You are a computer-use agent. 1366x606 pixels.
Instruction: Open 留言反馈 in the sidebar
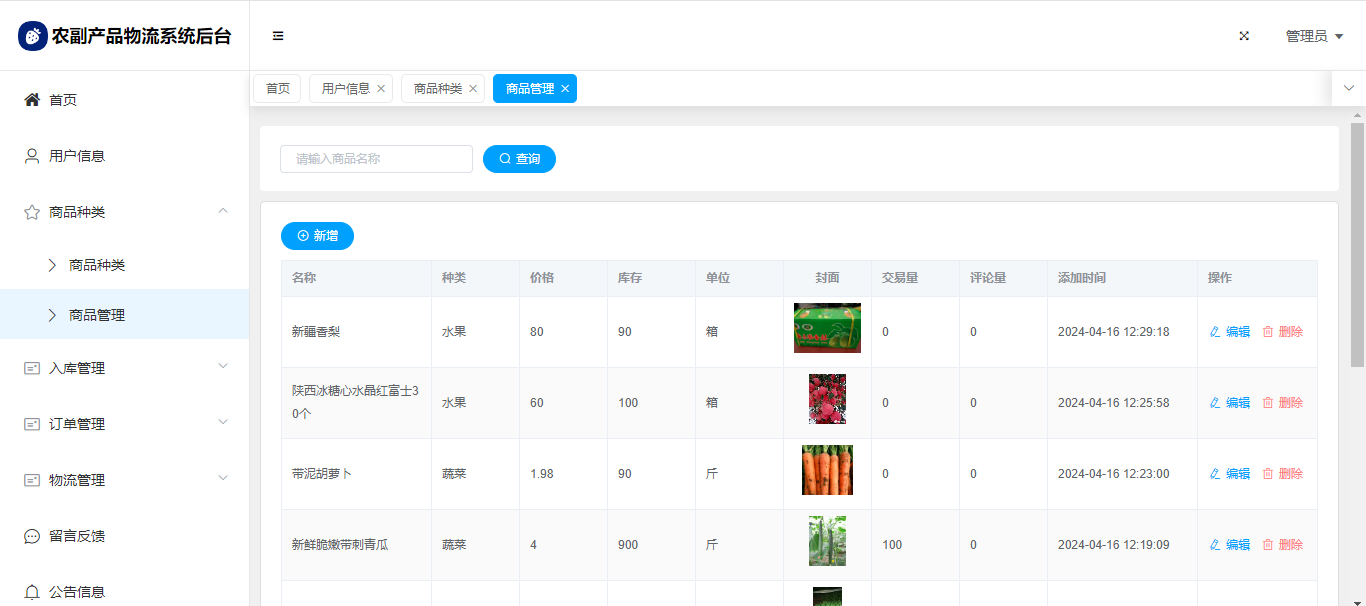[x=77, y=536]
